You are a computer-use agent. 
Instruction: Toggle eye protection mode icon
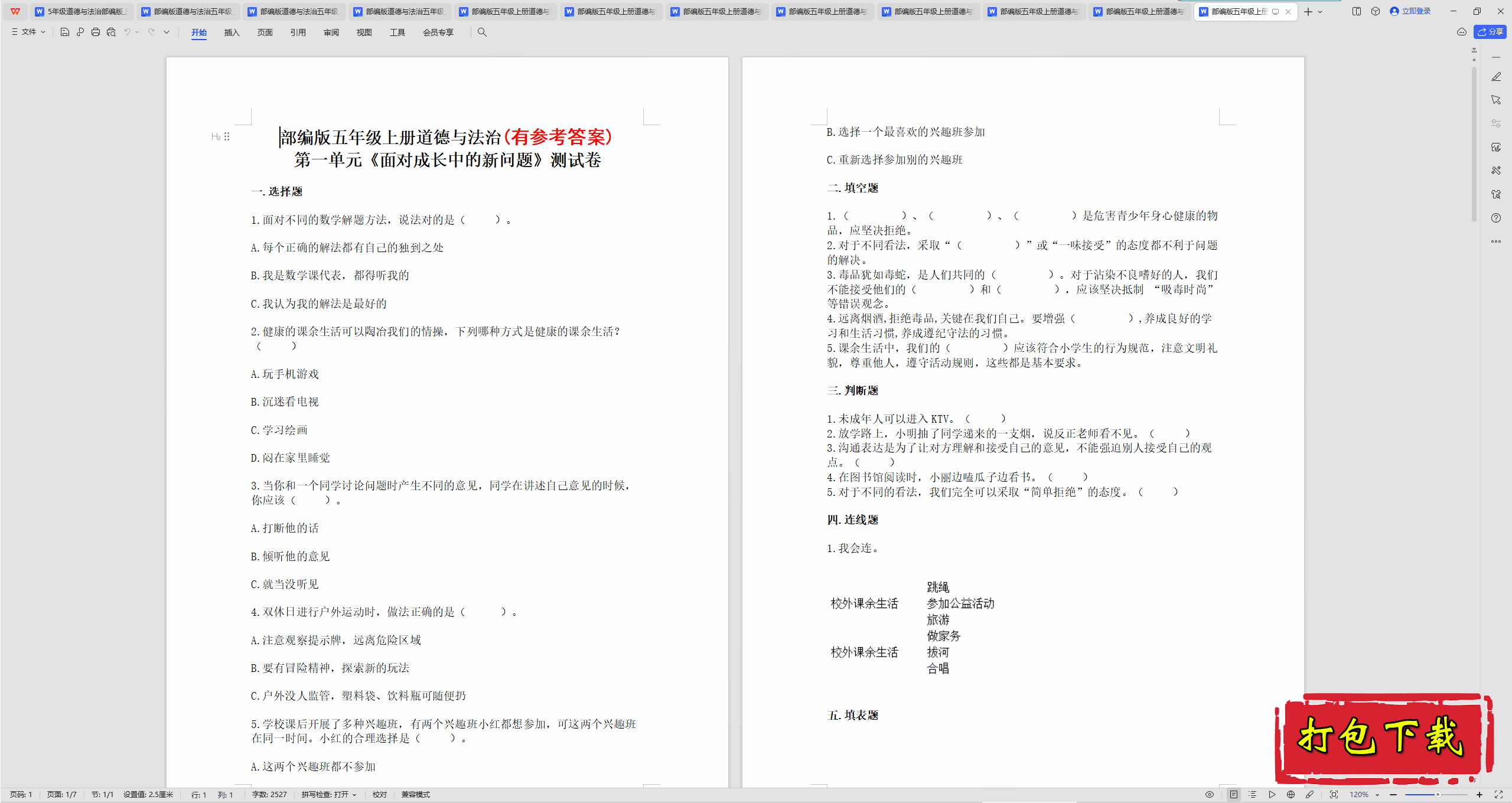coord(1210,795)
